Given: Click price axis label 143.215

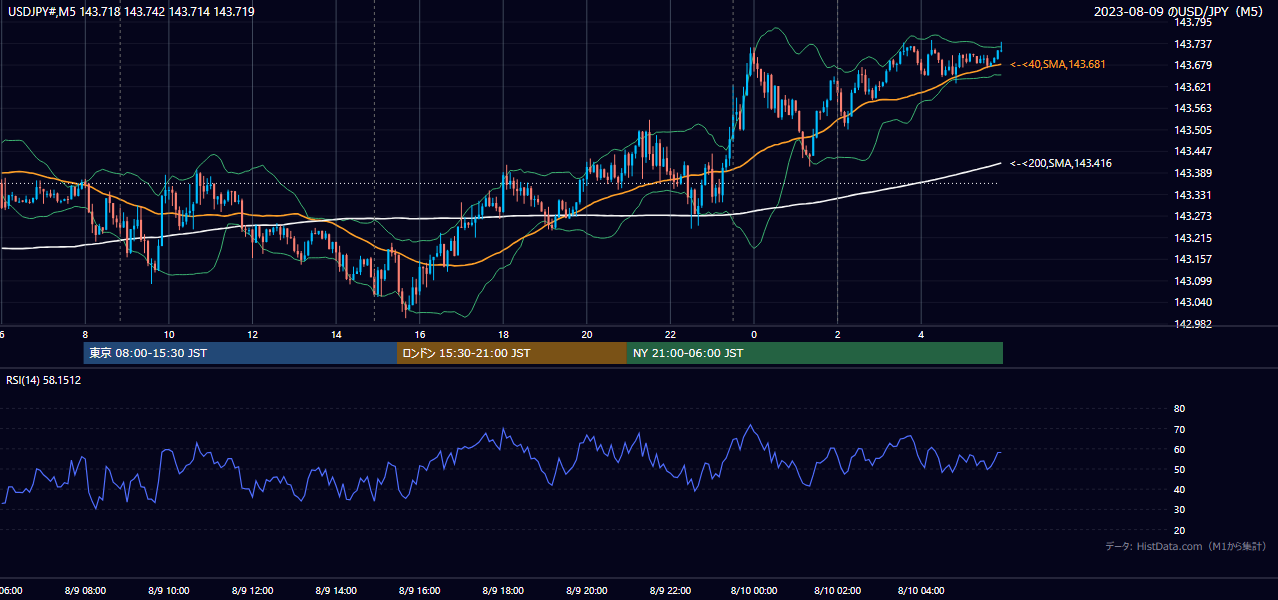Looking at the screenshot, I should 1193,238.
